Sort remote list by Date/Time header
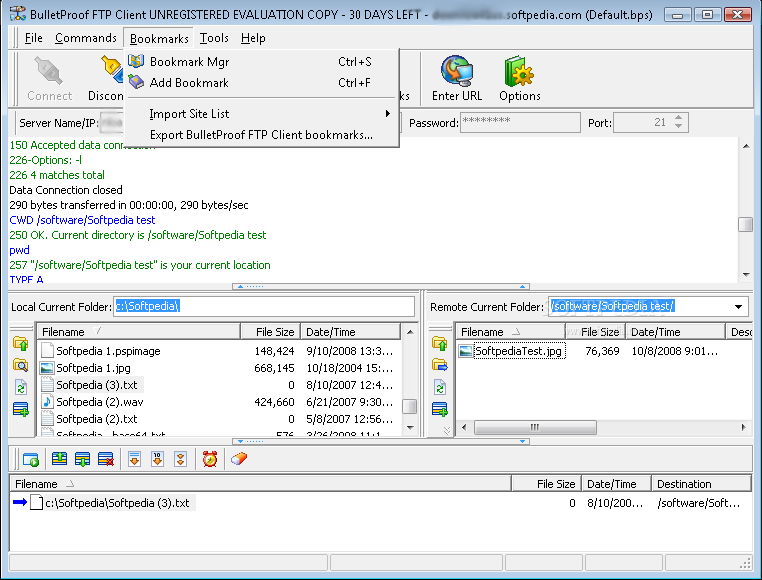The height and width of the screenshot is (580, 762). coord(675,332)
